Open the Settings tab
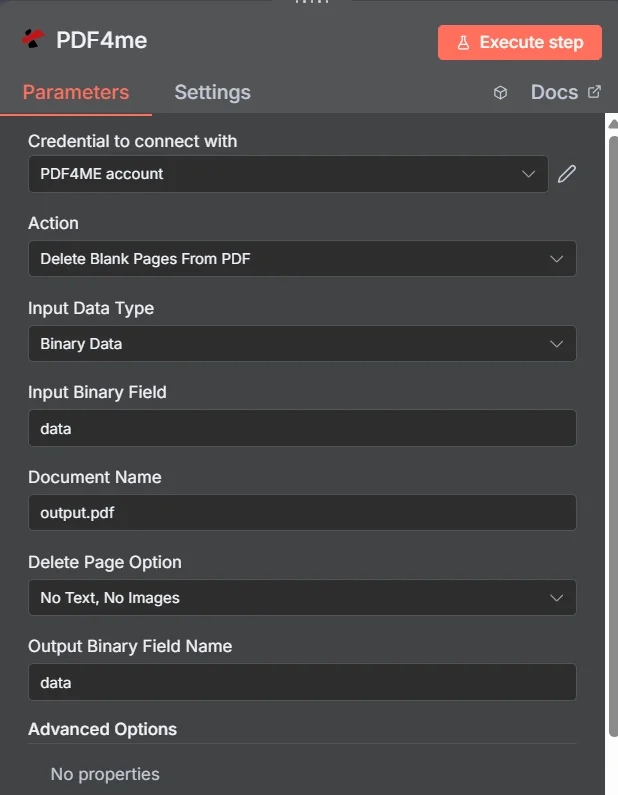The image size is (618, 795). (x=212, y=92)
